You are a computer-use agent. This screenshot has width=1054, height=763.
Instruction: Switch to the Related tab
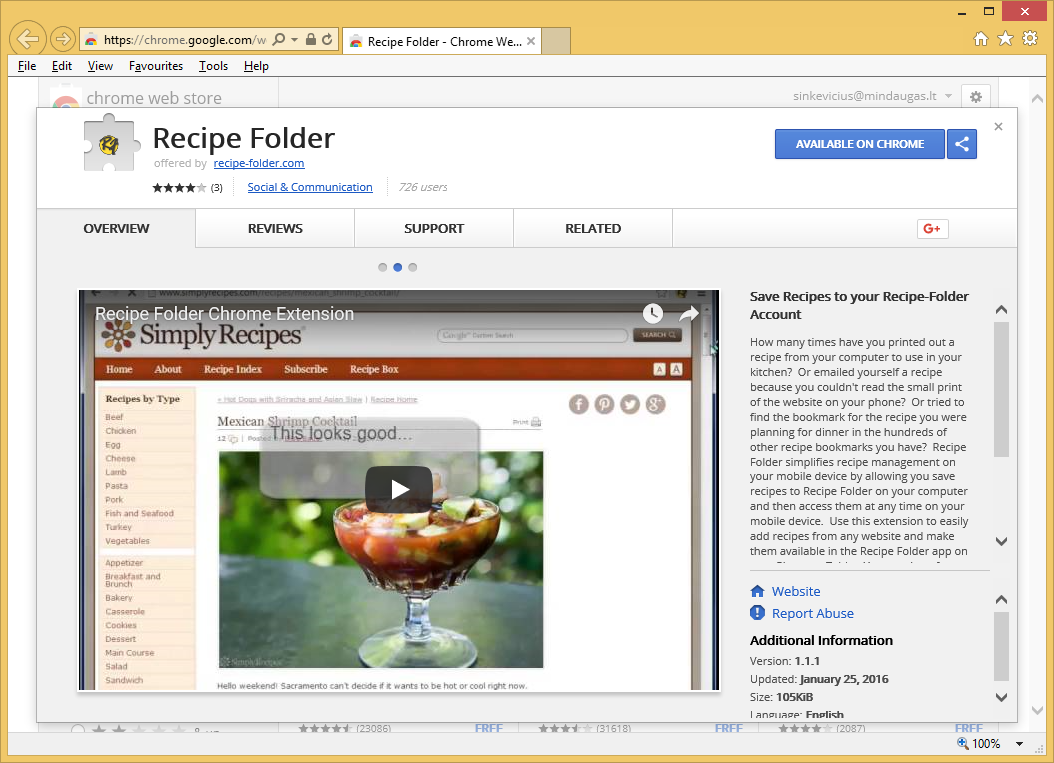(593, 229)
